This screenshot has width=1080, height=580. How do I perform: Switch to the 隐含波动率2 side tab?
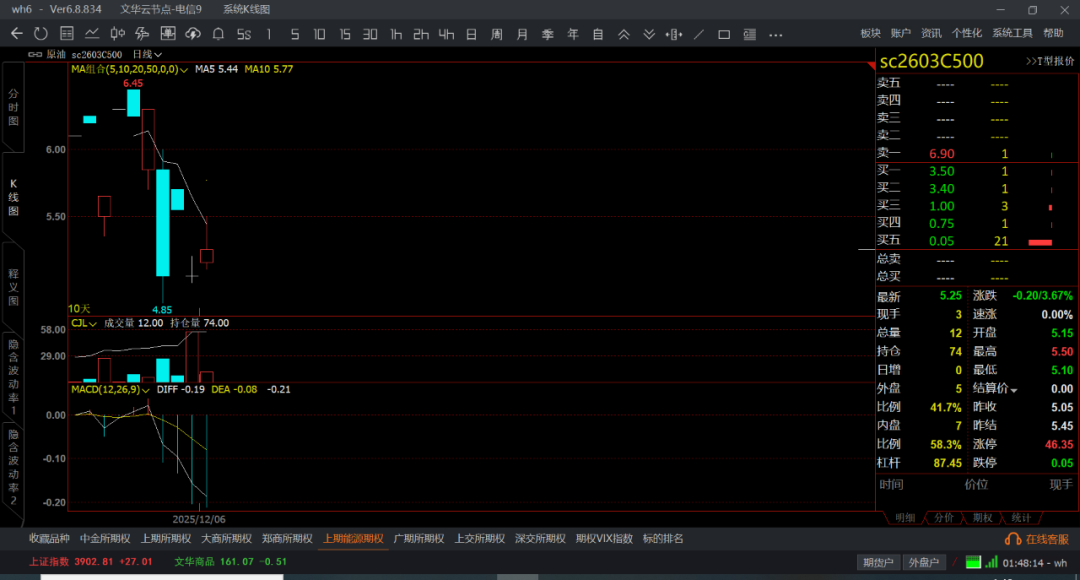tap(13, 466)
